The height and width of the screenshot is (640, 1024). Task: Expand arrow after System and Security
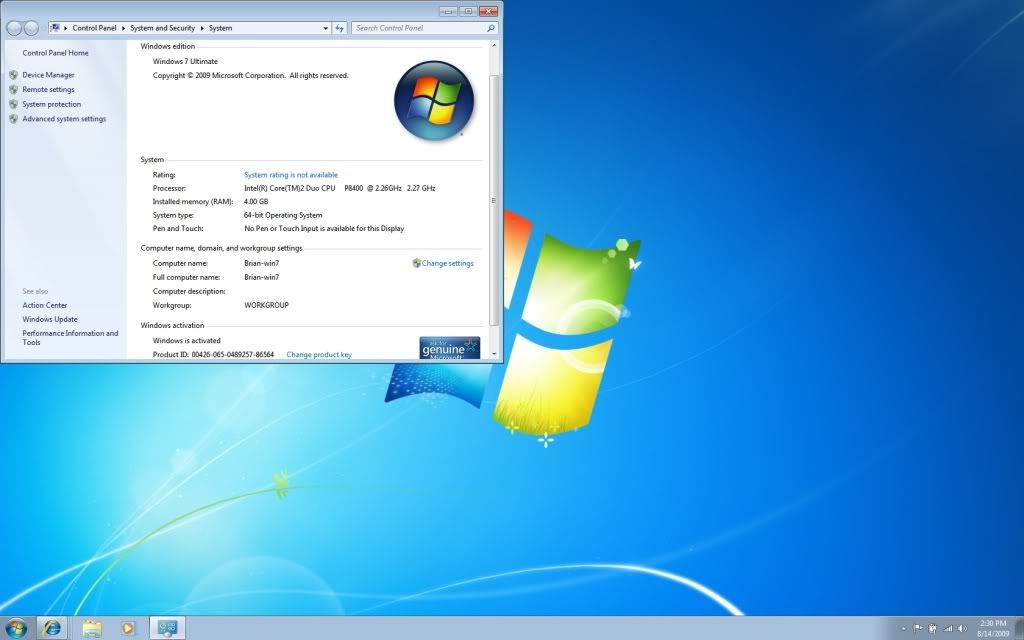202,28
